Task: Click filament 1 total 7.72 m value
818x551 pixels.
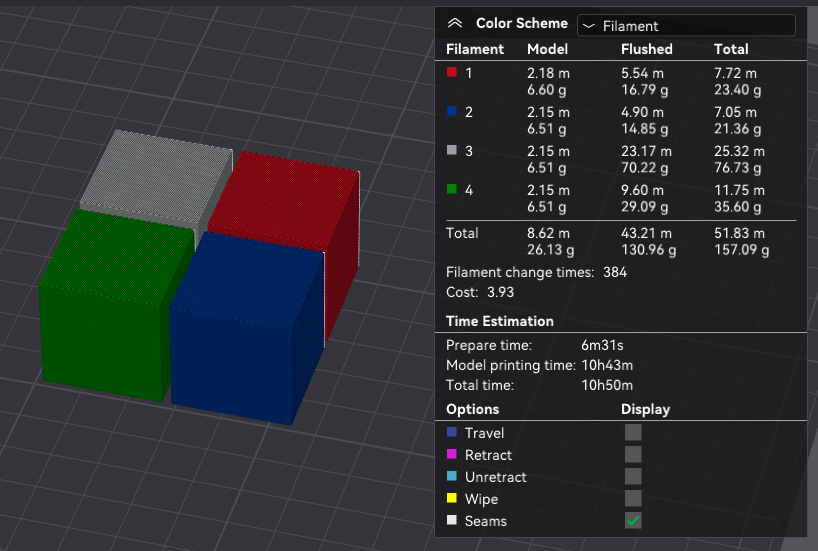Action: 735,73
